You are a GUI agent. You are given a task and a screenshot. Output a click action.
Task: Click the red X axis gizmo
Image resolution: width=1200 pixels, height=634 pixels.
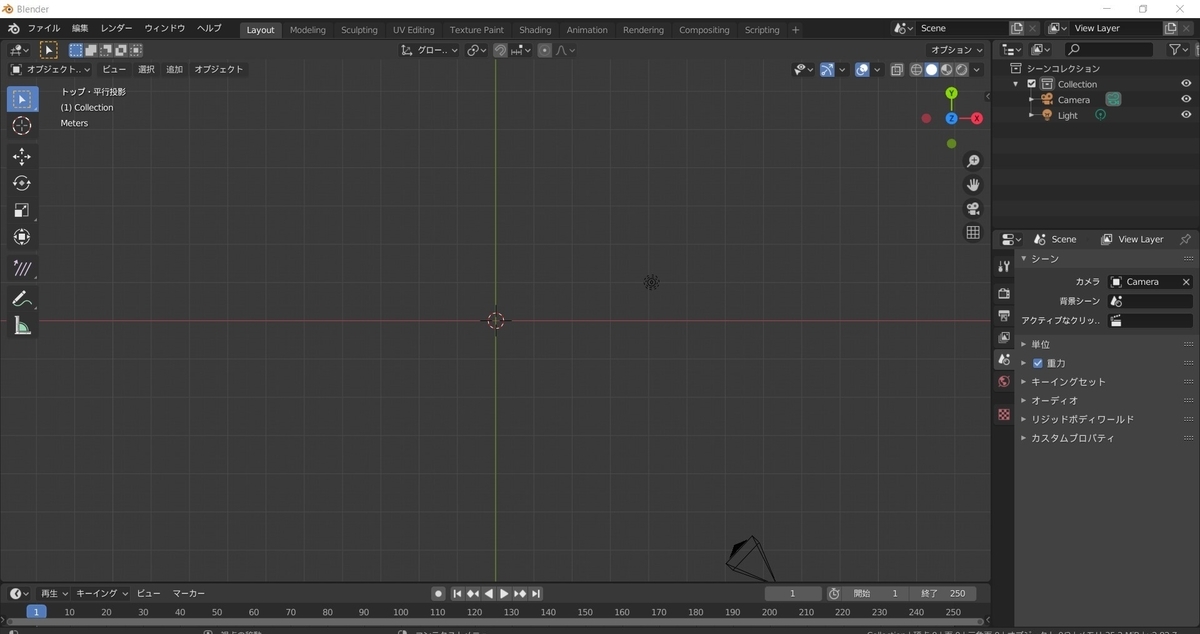pyautogui.click(x=977, y=118)
